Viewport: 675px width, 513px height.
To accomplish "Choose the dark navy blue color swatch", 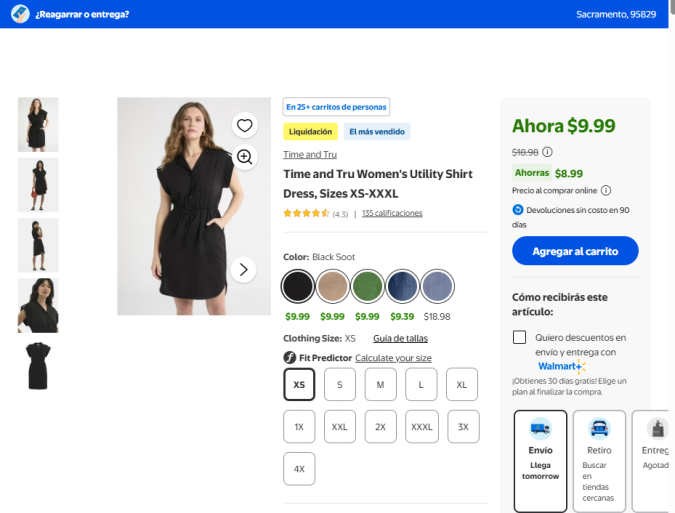I will (402, 286).
